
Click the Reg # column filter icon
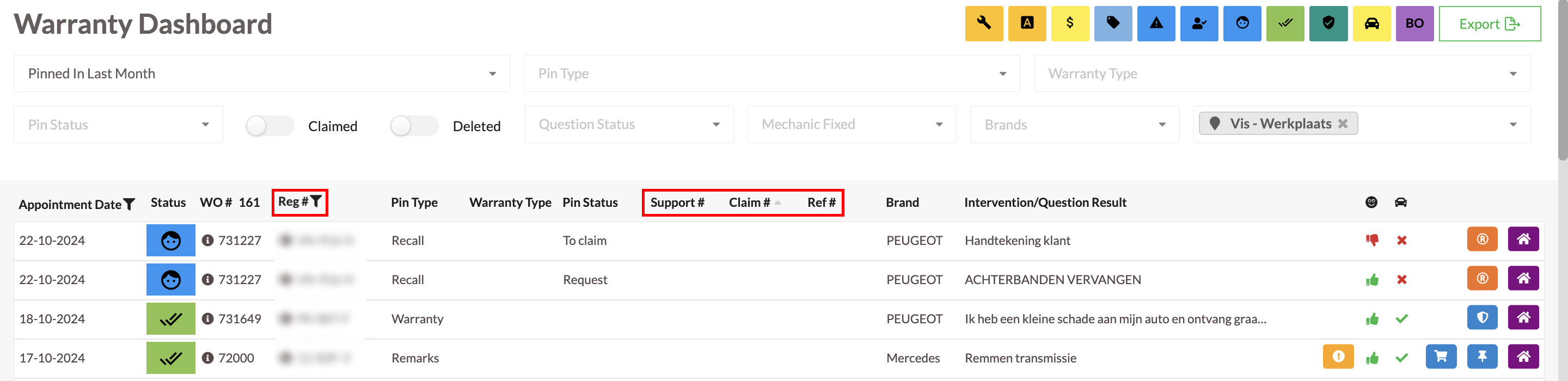[x=316, y=201]
